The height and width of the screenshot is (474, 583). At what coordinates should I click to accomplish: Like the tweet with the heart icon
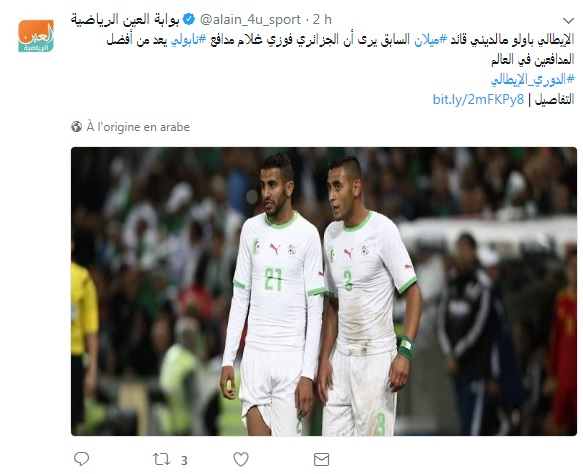click(241, 460)
